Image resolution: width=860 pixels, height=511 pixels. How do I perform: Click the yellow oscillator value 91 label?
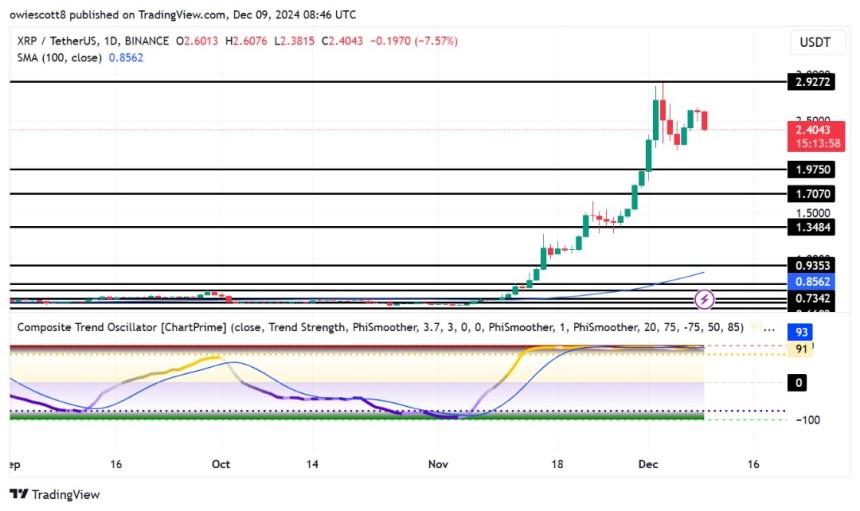tap(801, 349)
